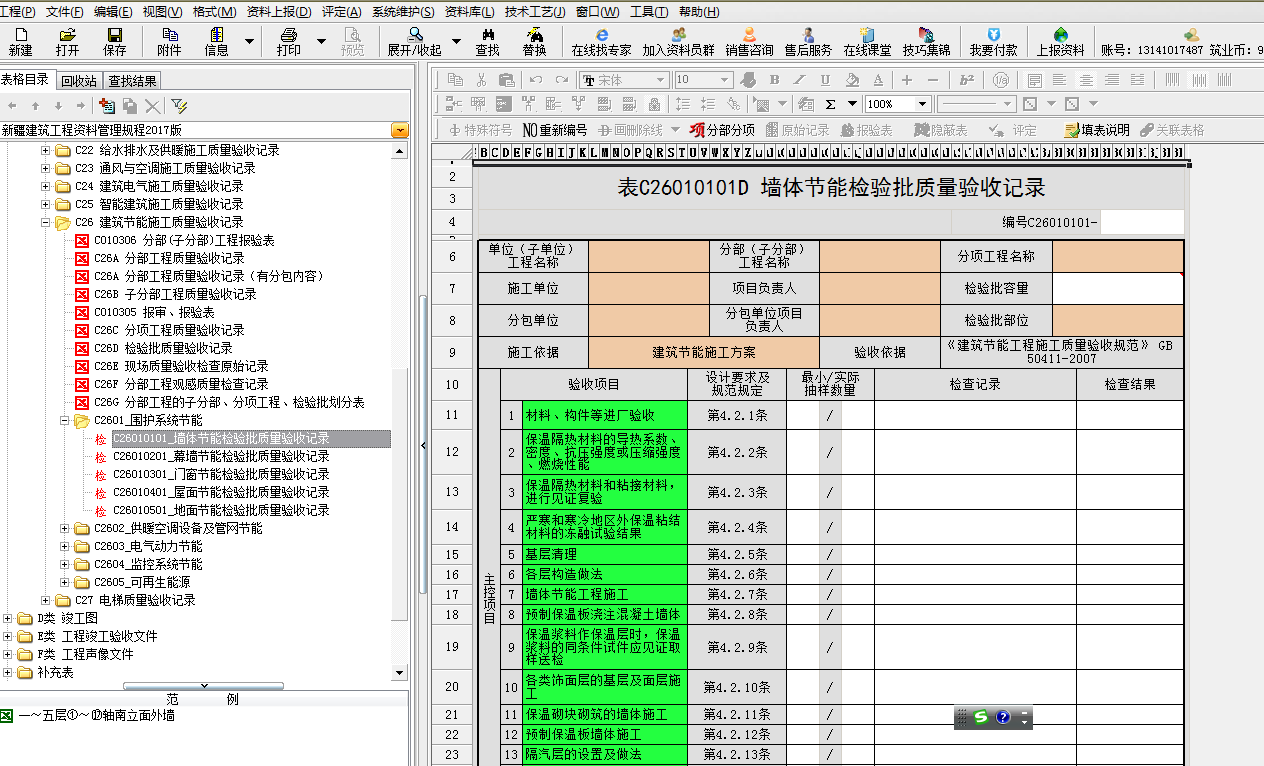Expand the C2602 供暖空调设备及管网节能 folder
Viewport: 1264px width, 766px height.
coord(65,528)
